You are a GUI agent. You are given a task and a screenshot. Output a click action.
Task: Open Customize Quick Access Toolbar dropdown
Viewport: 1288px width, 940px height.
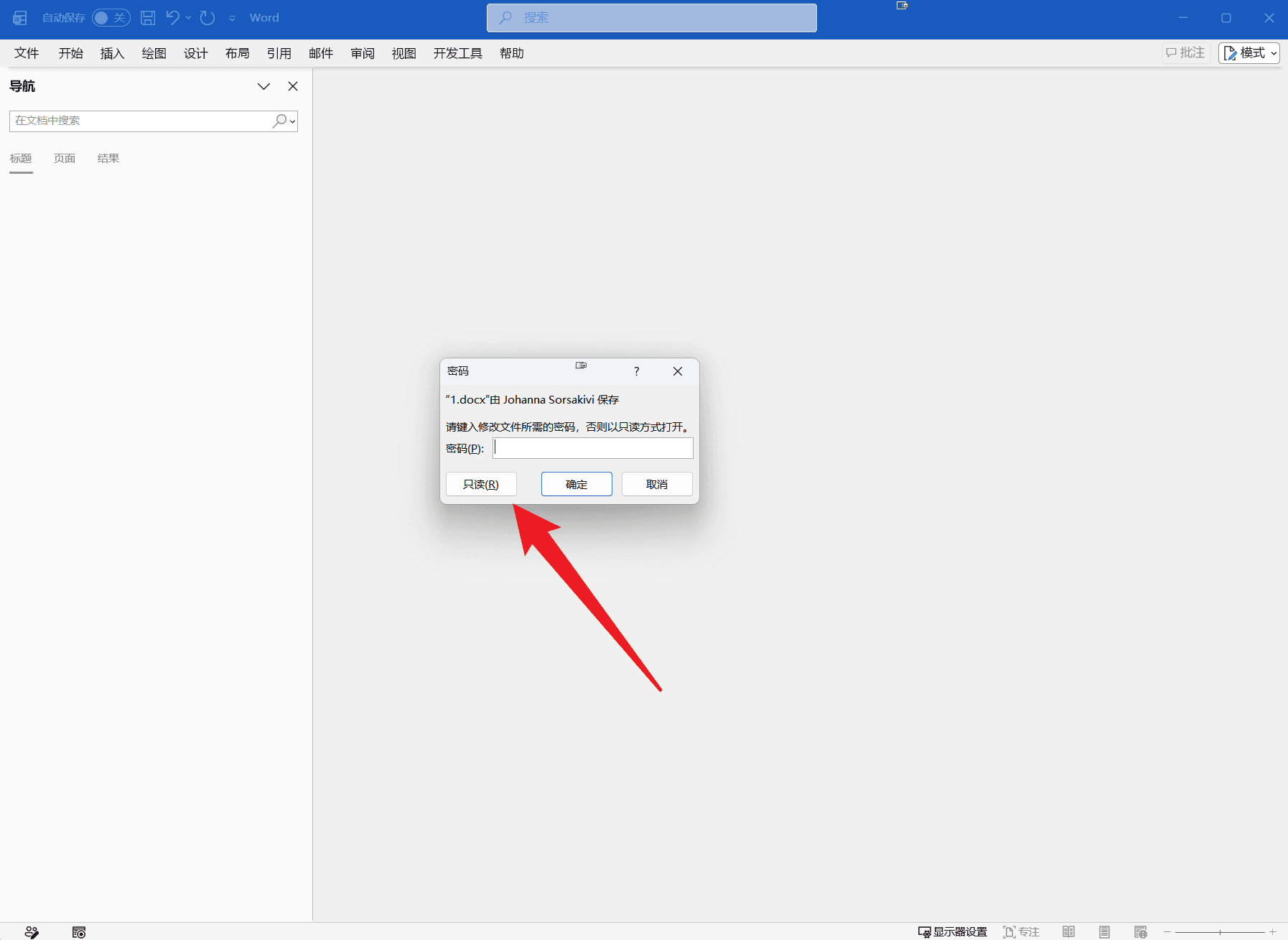[x=232, y=19]
